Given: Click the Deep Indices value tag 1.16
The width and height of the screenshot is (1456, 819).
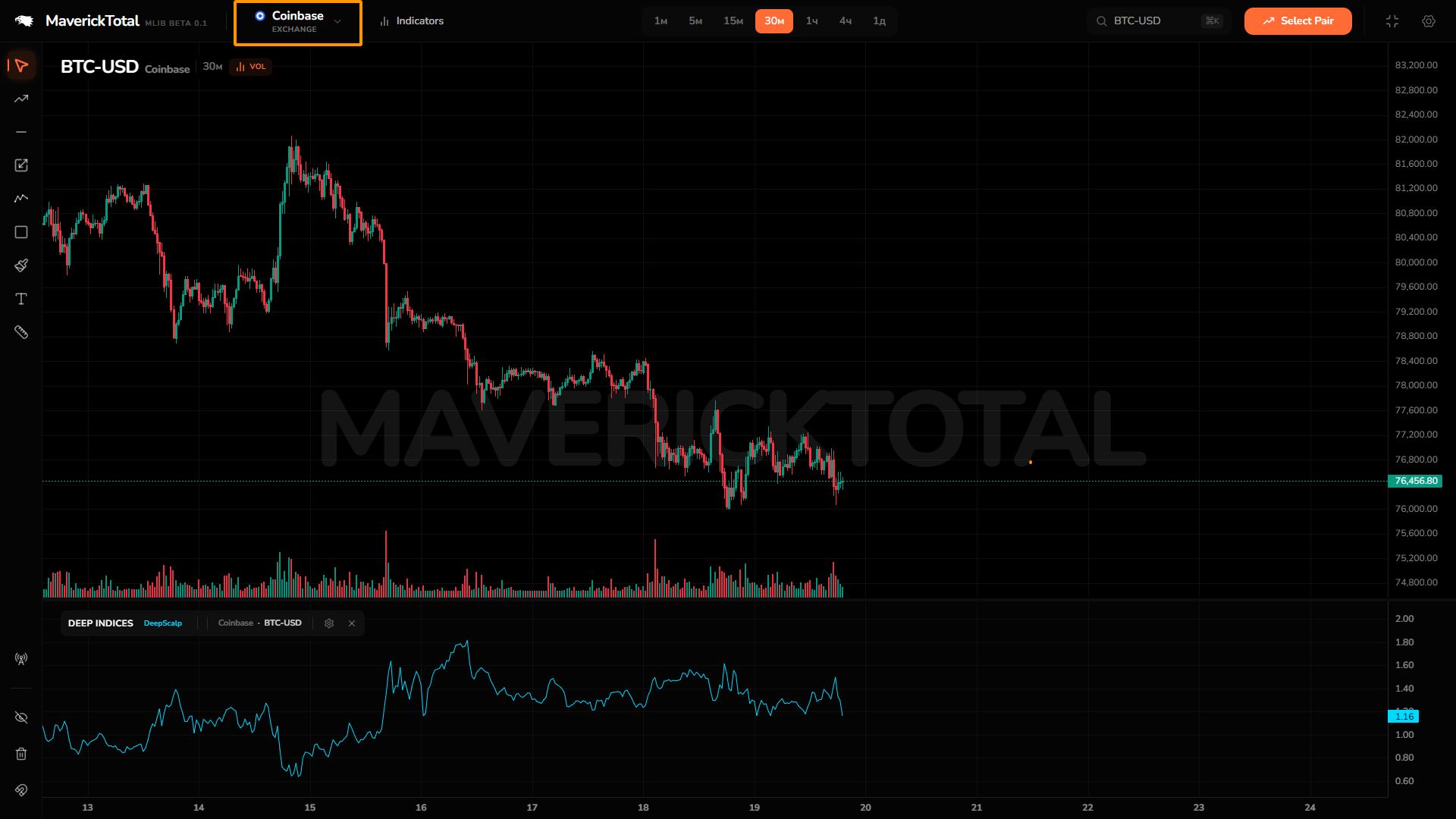Looking at the screenshot, I should tap(1403, 717).
